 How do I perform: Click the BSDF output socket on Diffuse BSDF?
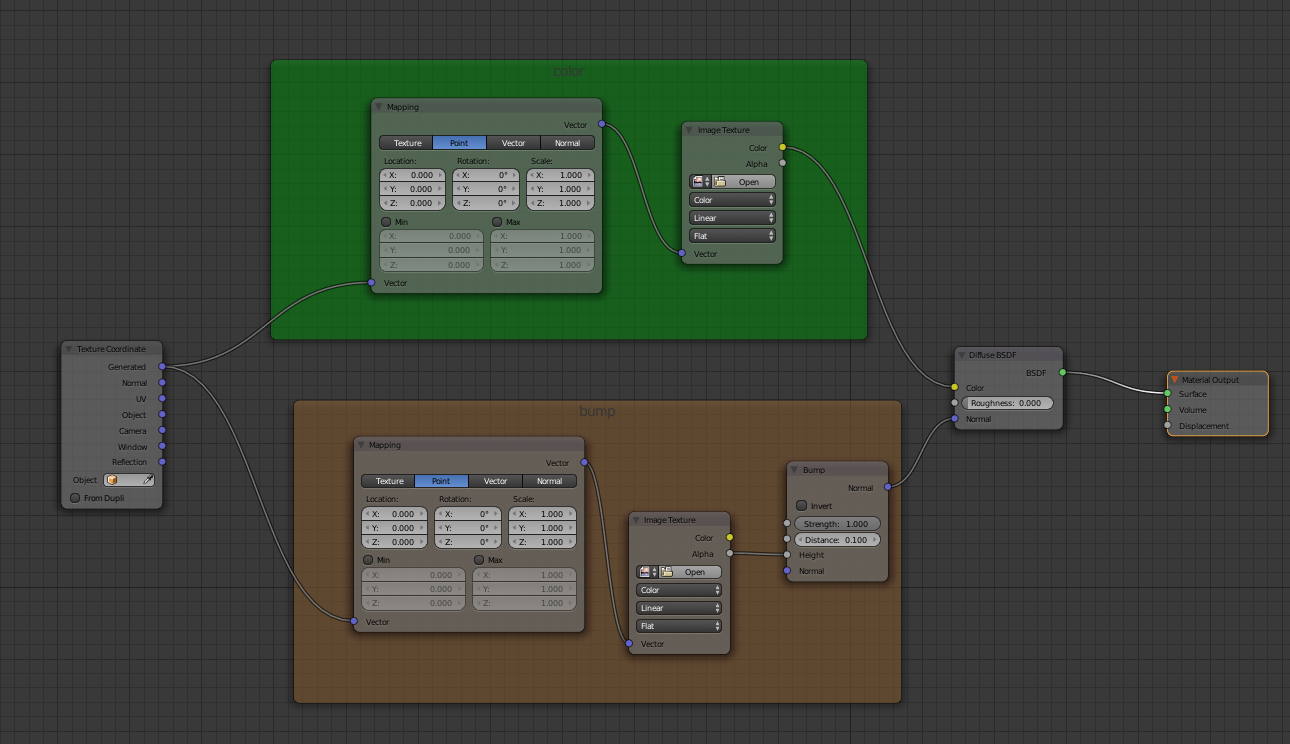(x=1063, y=372)
